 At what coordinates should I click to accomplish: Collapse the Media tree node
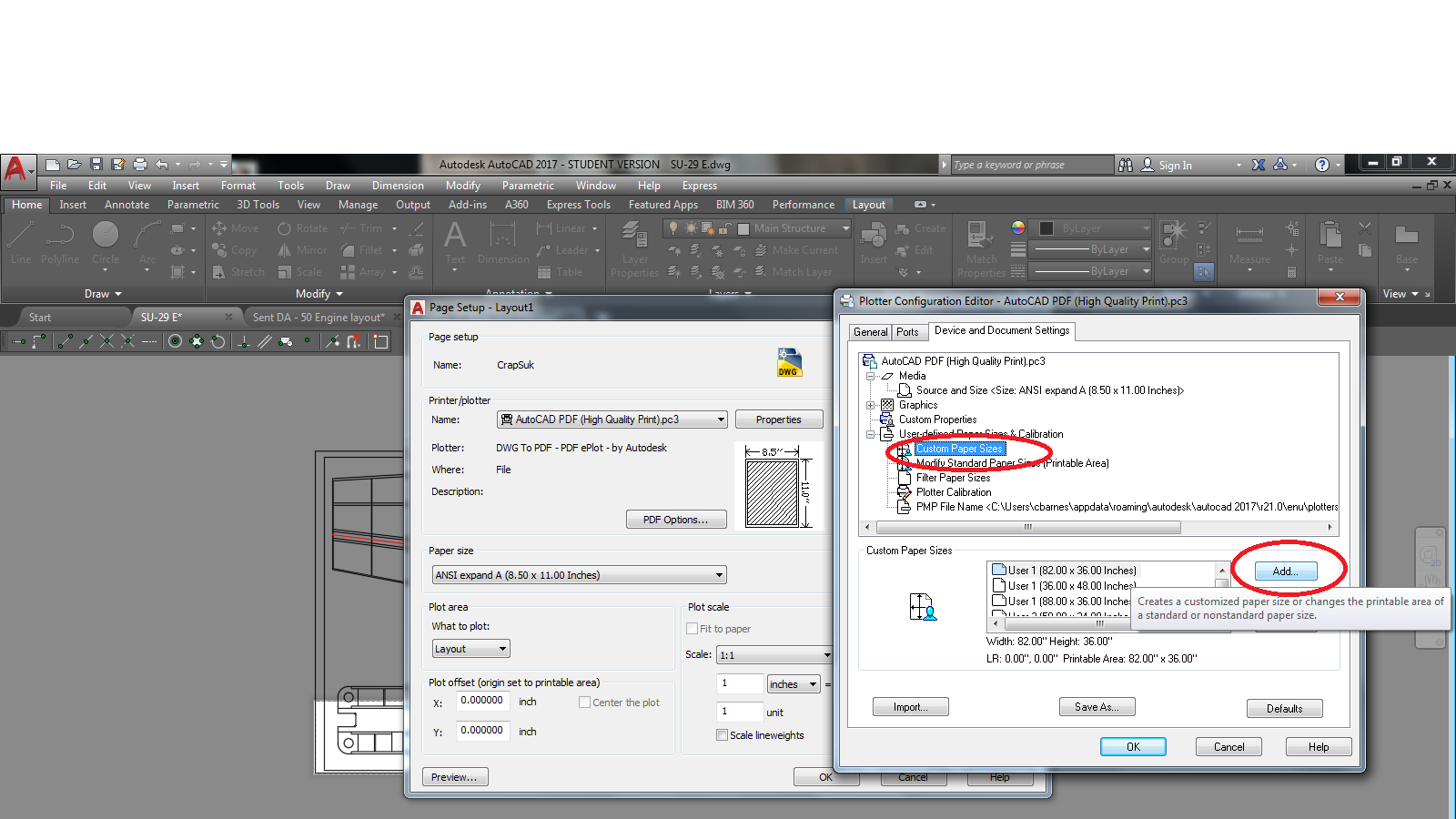(870, 376)
